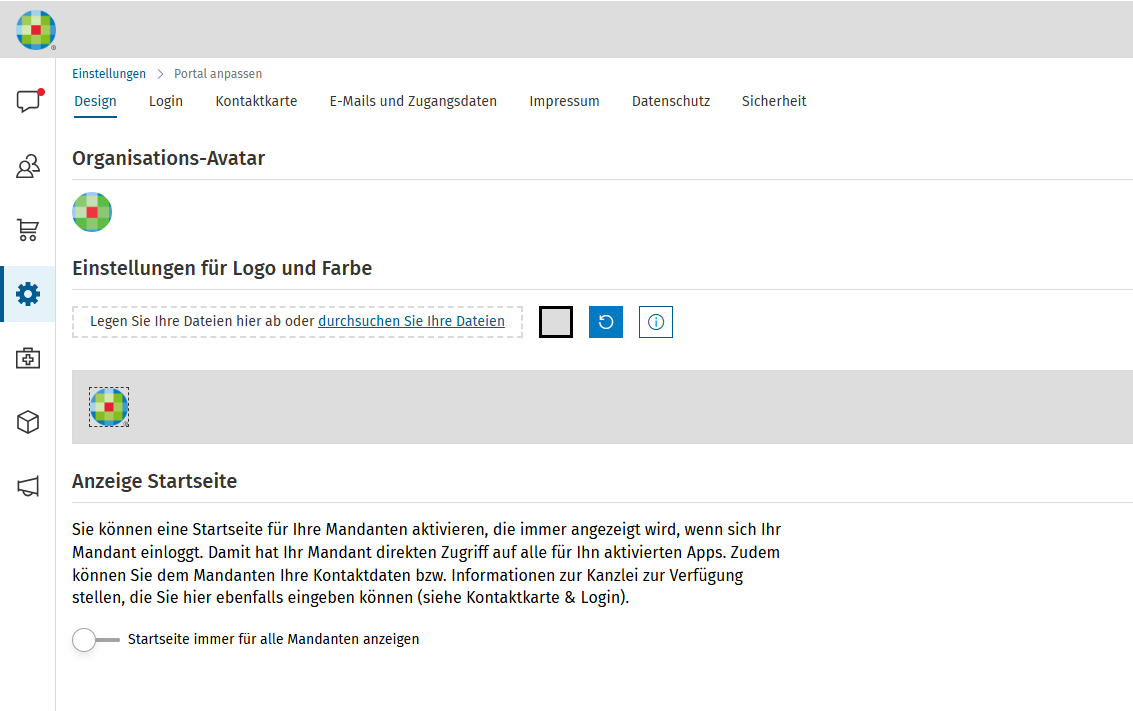Image resolution: width=1133 pixels, height=711 pixels.
Task: Click the blue reset color button
Action: 606,322
